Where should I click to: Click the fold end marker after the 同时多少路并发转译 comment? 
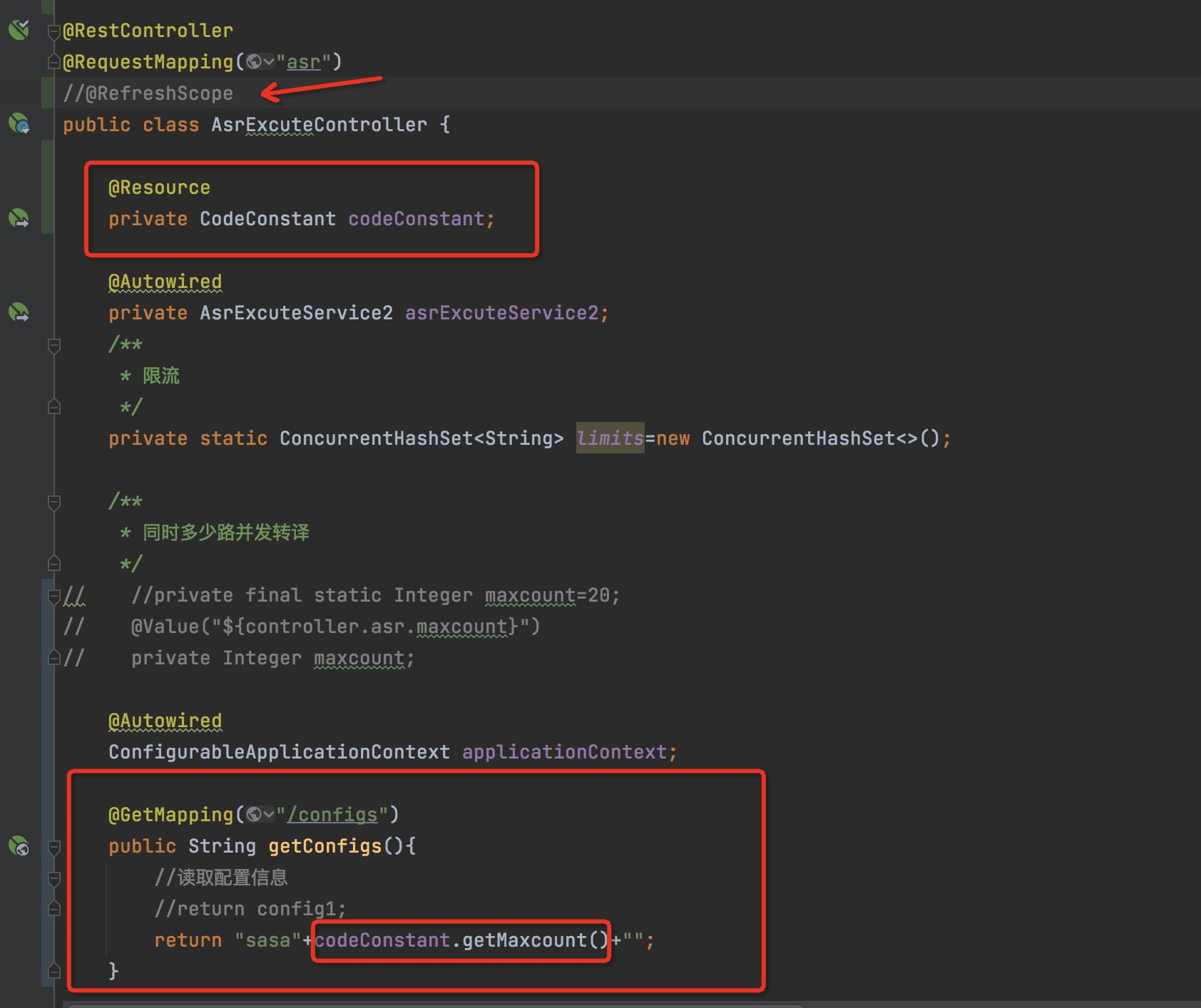[x=53, y=564]
